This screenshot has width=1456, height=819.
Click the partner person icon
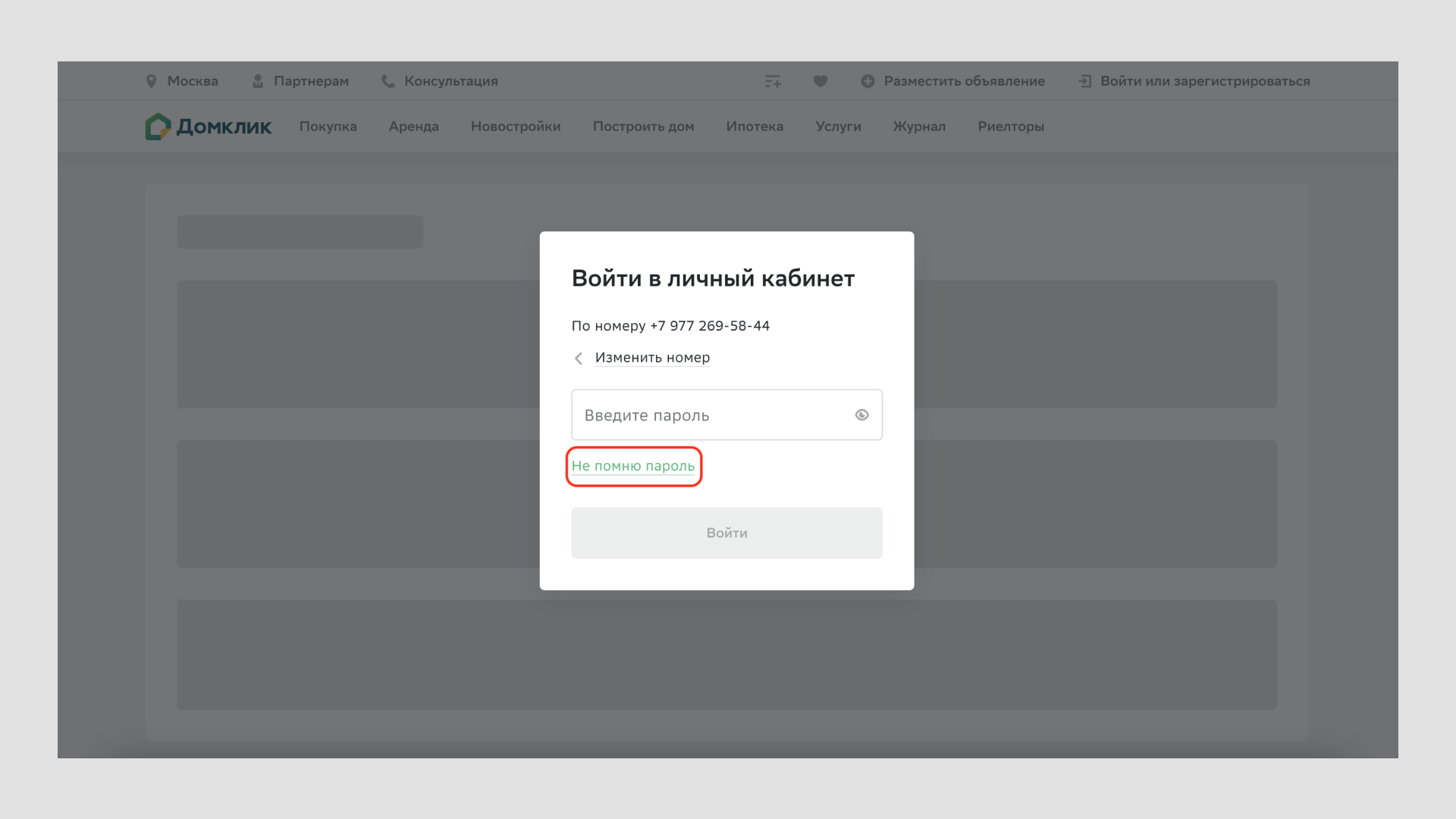pyautogui.click(x=258, y=81)
